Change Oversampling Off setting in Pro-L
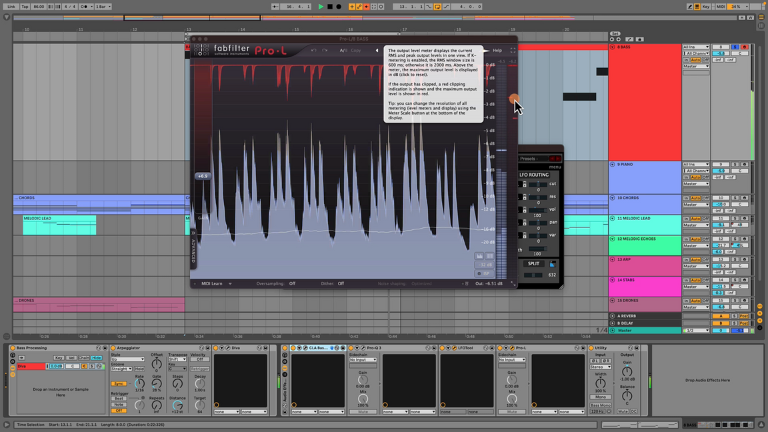Viewport: 768px width, 432px height. [x=292, y=284]
